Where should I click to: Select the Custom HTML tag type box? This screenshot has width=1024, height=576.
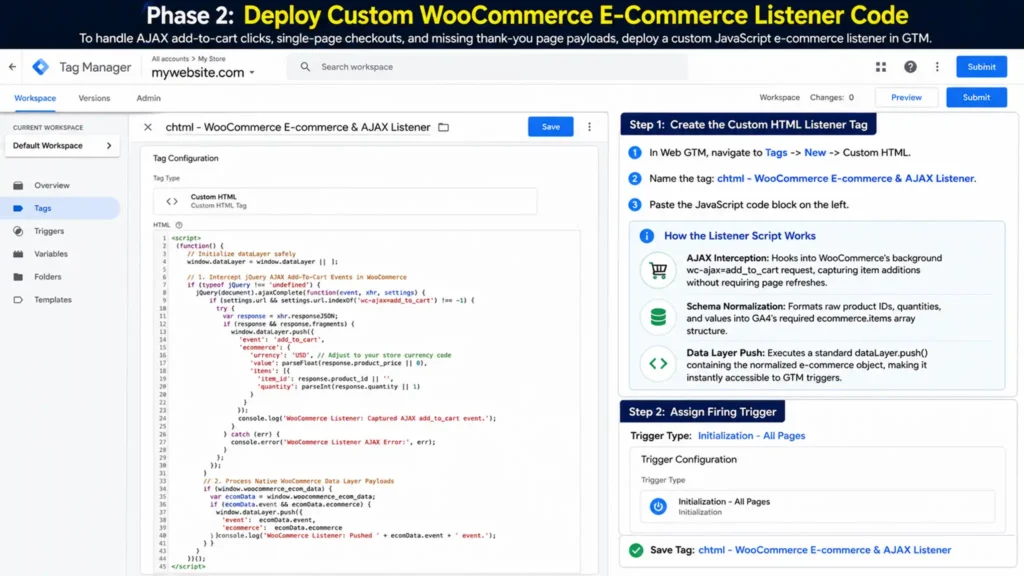345,201
